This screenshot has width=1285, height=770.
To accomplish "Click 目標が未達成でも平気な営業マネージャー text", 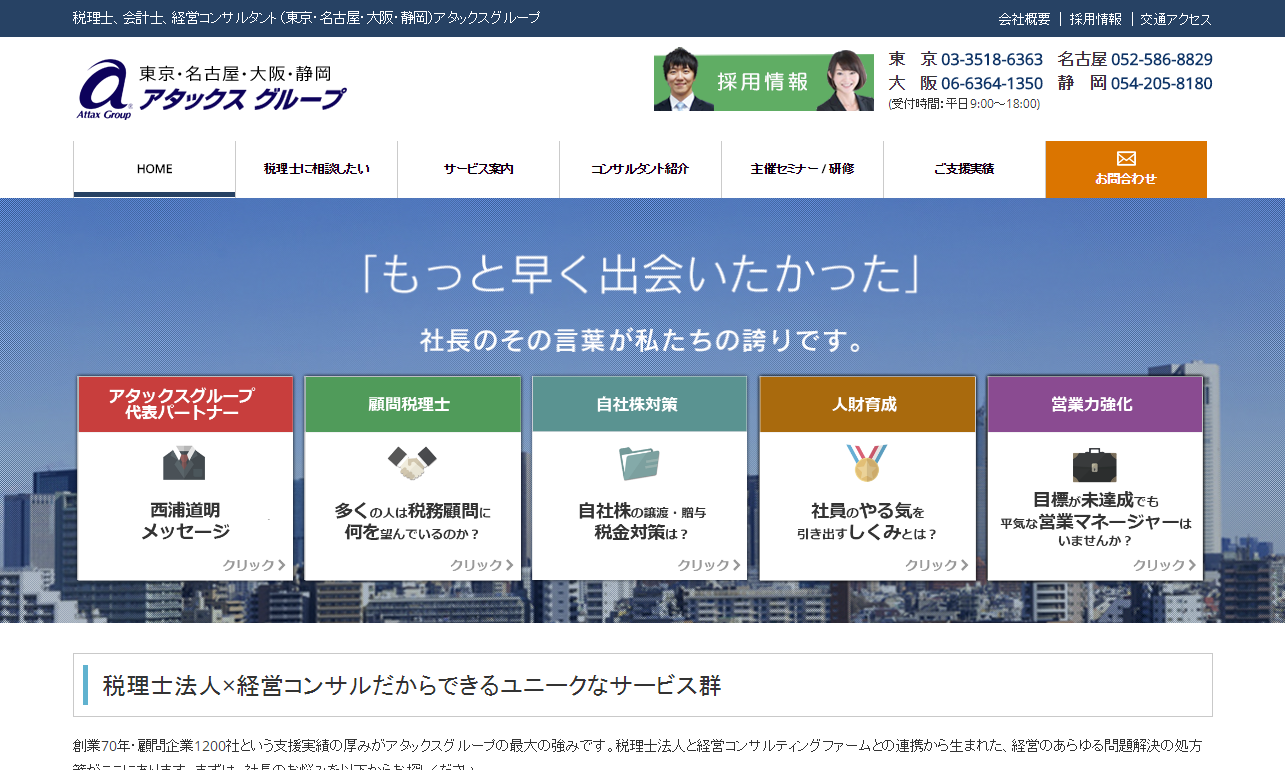I will point(1096,519).
